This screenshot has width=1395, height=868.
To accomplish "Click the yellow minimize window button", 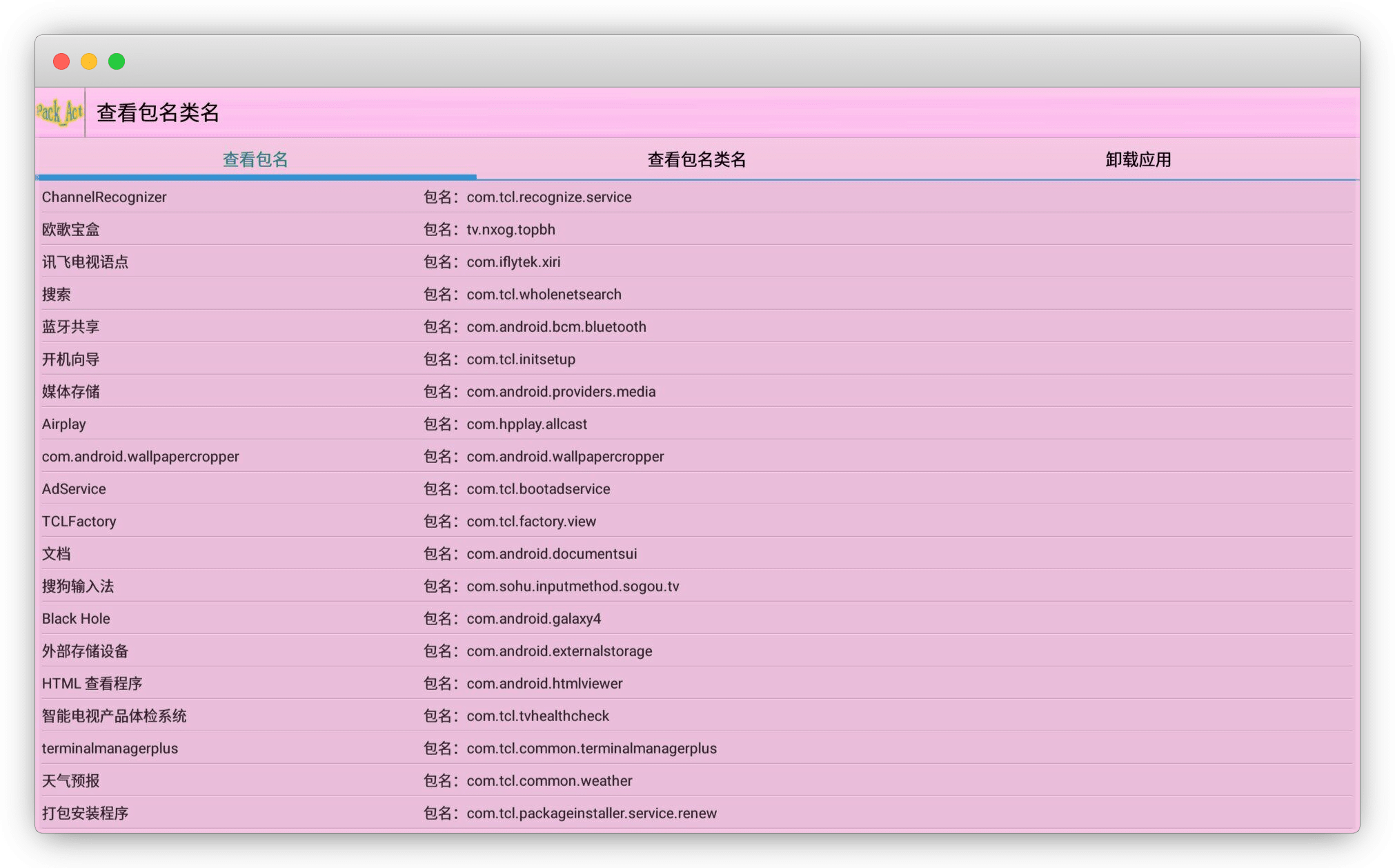I will 89,61.
